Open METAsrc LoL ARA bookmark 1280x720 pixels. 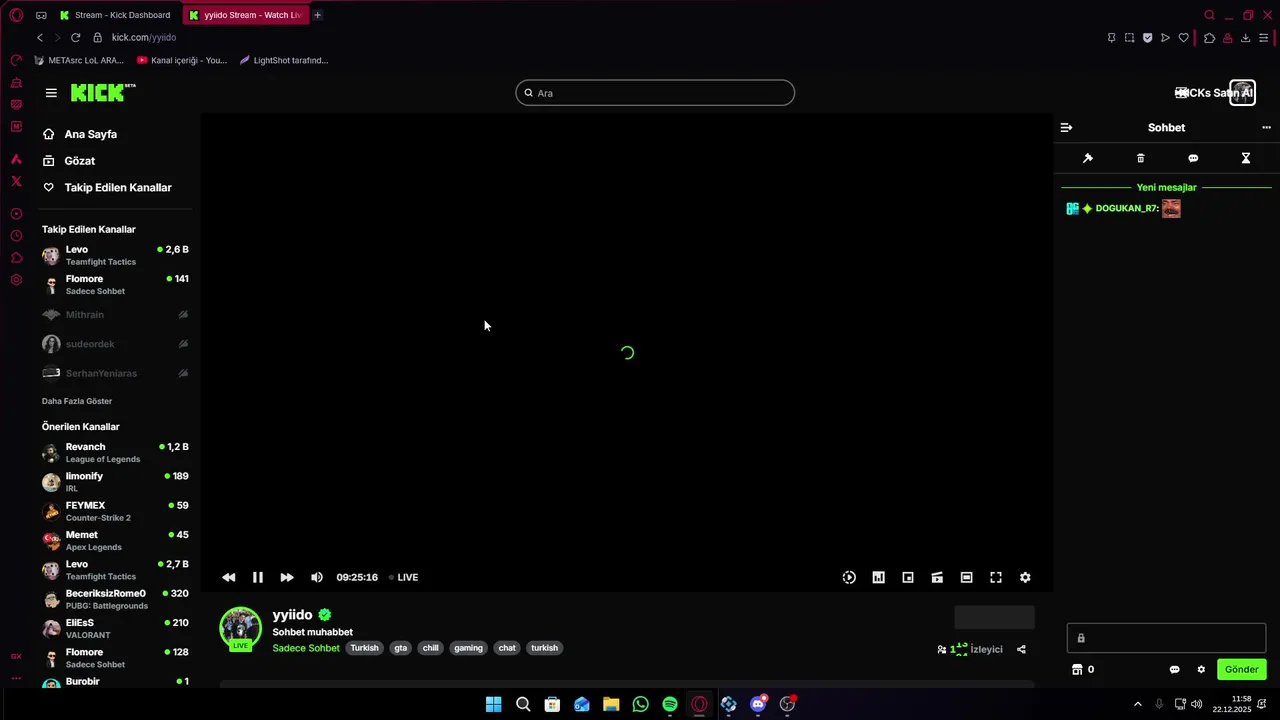pyautogui.click(x=78, y=60)
